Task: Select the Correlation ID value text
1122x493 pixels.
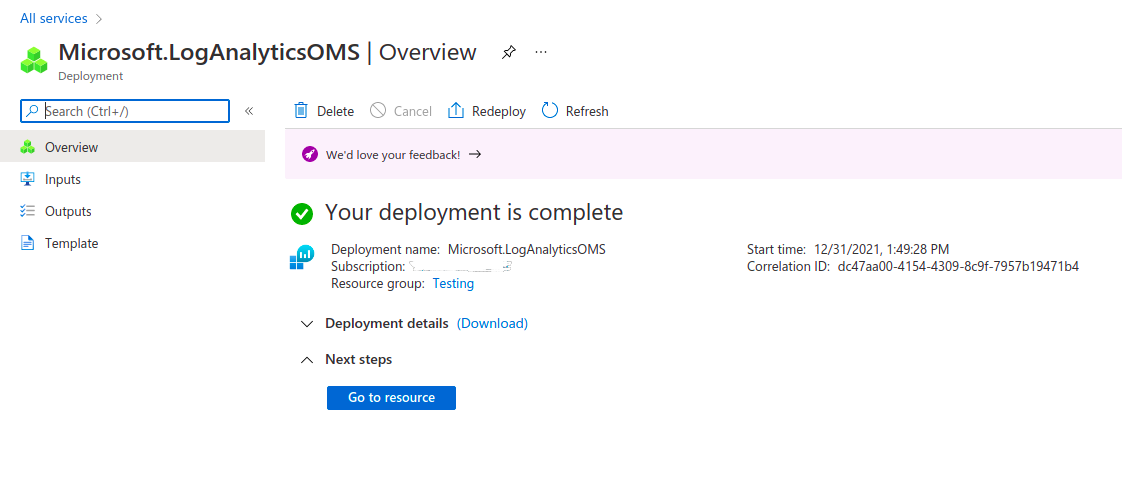Action: pos(958,266)
